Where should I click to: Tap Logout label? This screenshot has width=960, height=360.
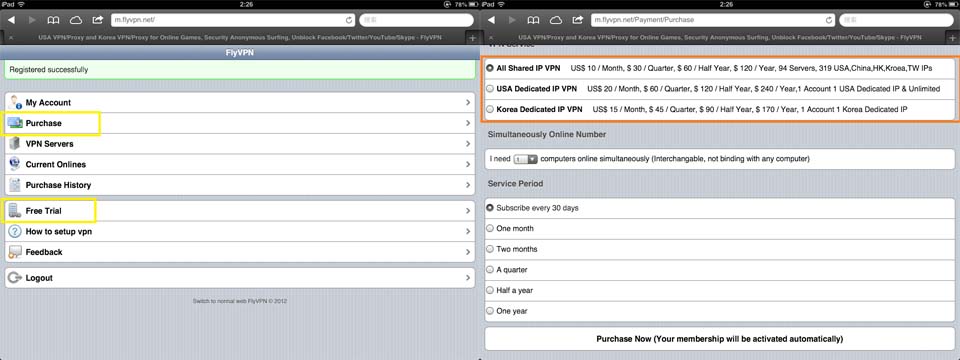pyautogui.click(x=39, y=278)
